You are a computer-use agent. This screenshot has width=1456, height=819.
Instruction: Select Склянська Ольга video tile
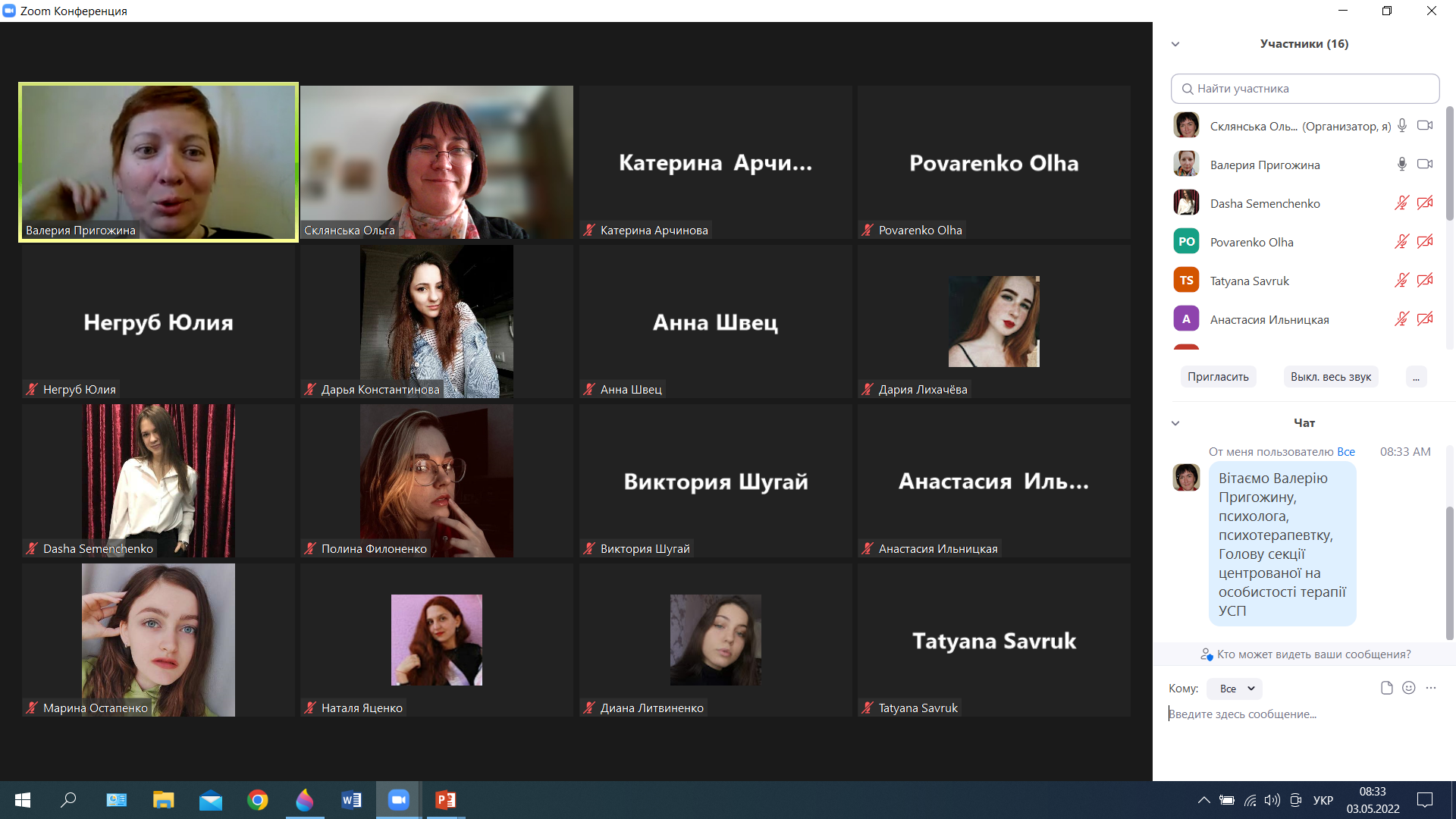point(437,162)
